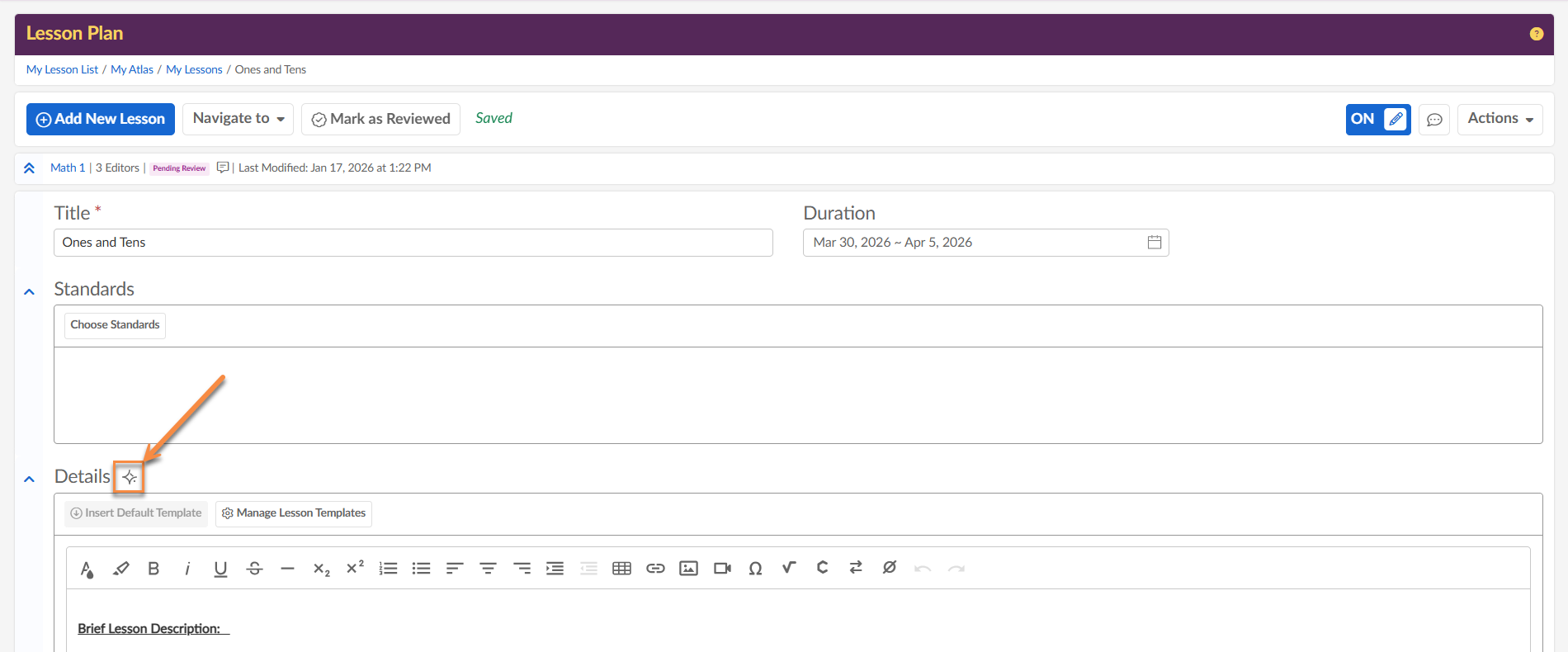Screen dimensions: 1568x652
Task: Collapse the Standards section chevron
Action: pyautogui.click(x=30, y=291)
